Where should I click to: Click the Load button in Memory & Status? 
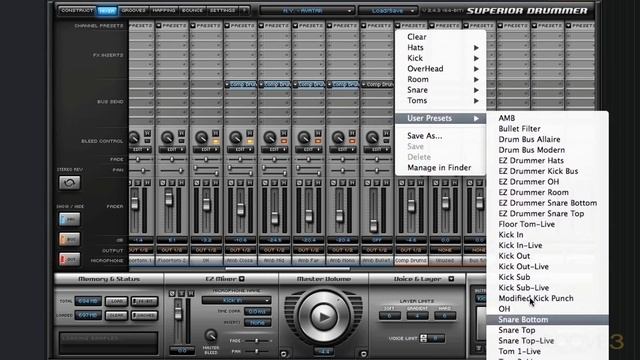coord(117,301)
